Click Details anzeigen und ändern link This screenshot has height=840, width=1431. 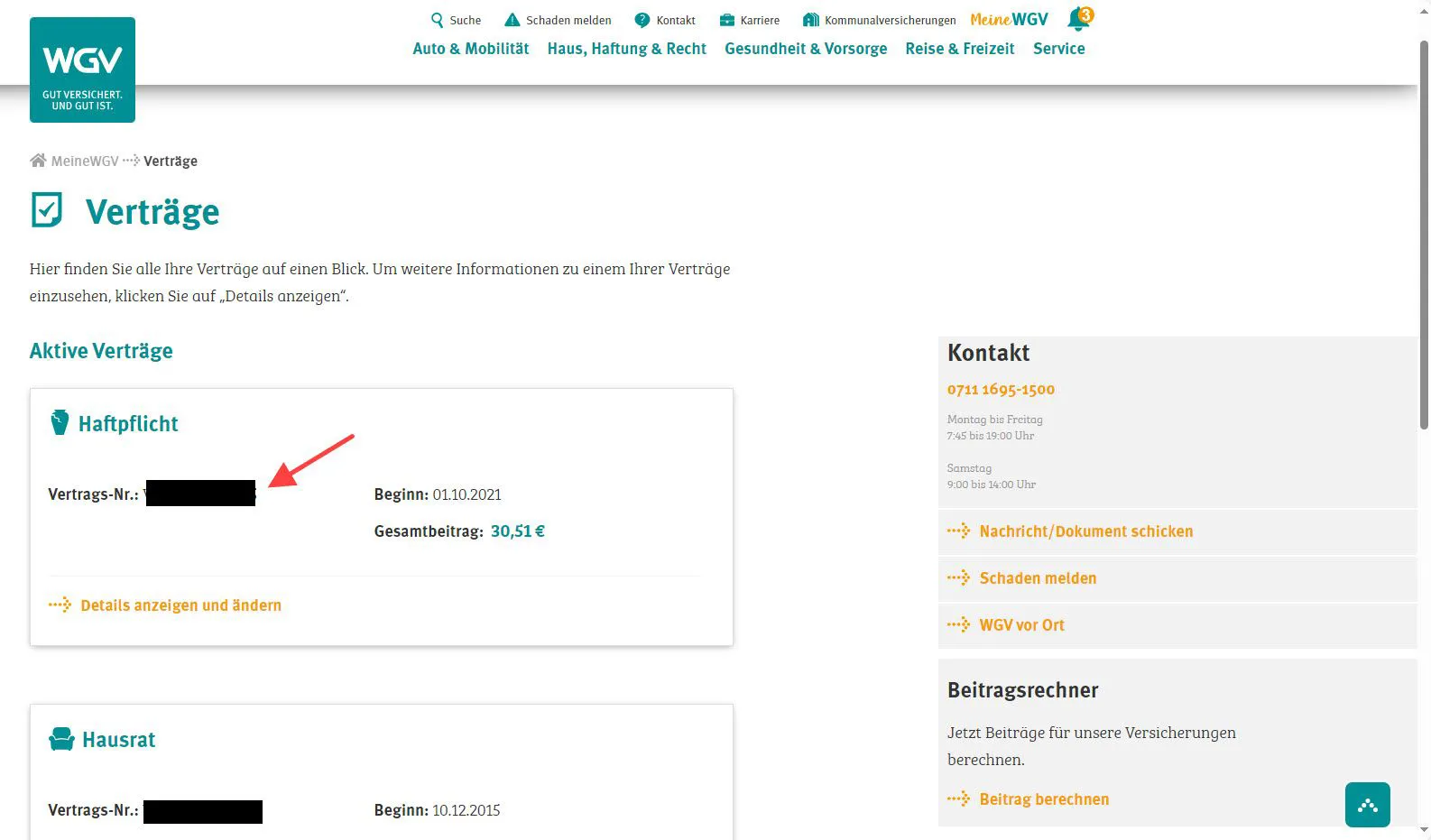(x=180, y=605)
